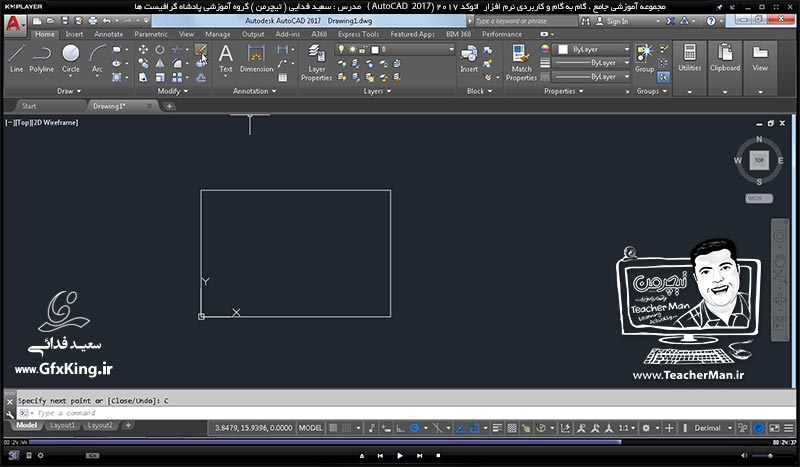Select the Trim tool
800x467 pixels.
[x=178, y=50]
